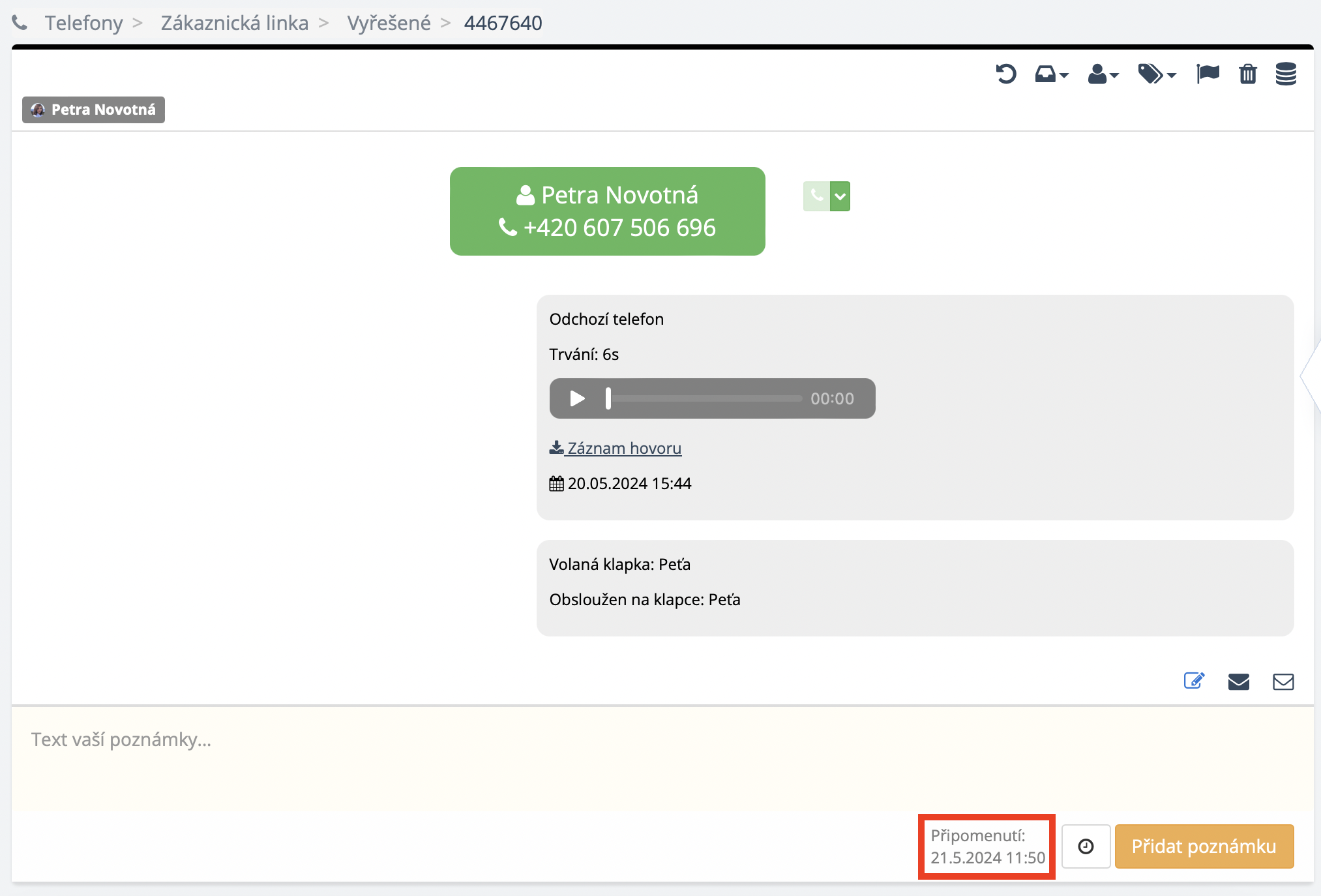Viewport: 1321px width, 896px height.
Task: Click the undo/reopen arrow icon
Action: tap(1005, 74)
